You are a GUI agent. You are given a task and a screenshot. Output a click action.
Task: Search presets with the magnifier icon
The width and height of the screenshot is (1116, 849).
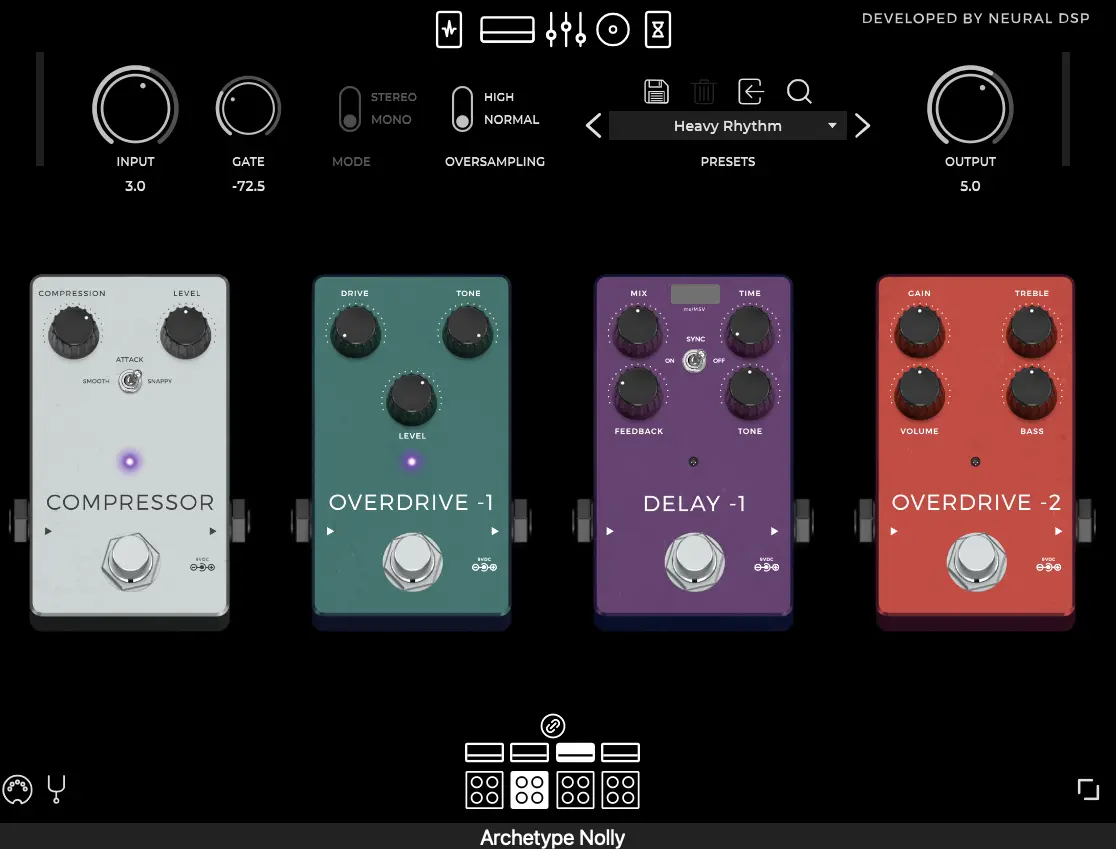(x=798, y=92)
